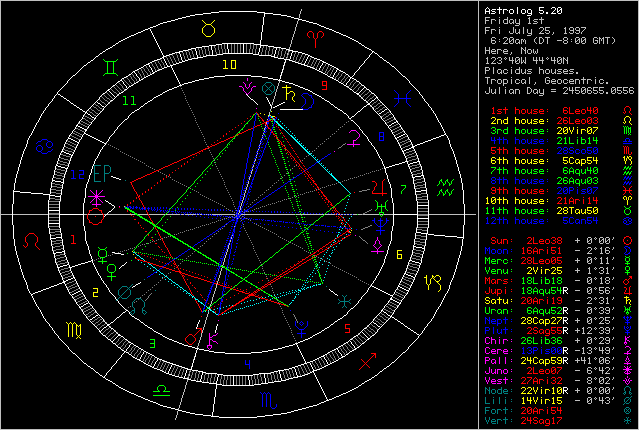Click the red Sun glyph in the chart wheel
Screen dimensions: 639x430
96,216
